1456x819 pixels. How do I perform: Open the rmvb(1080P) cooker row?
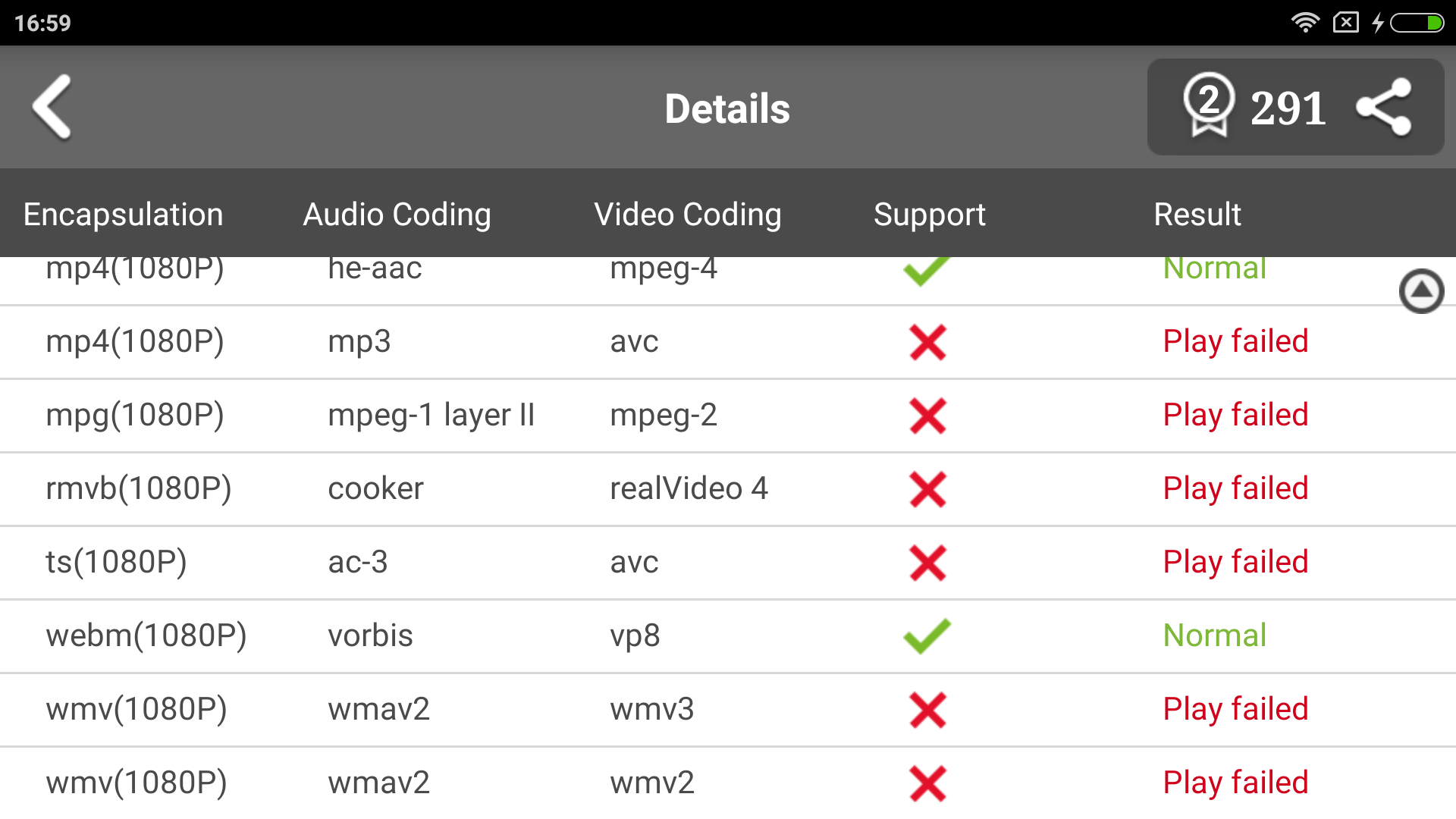tap(138, 488)
